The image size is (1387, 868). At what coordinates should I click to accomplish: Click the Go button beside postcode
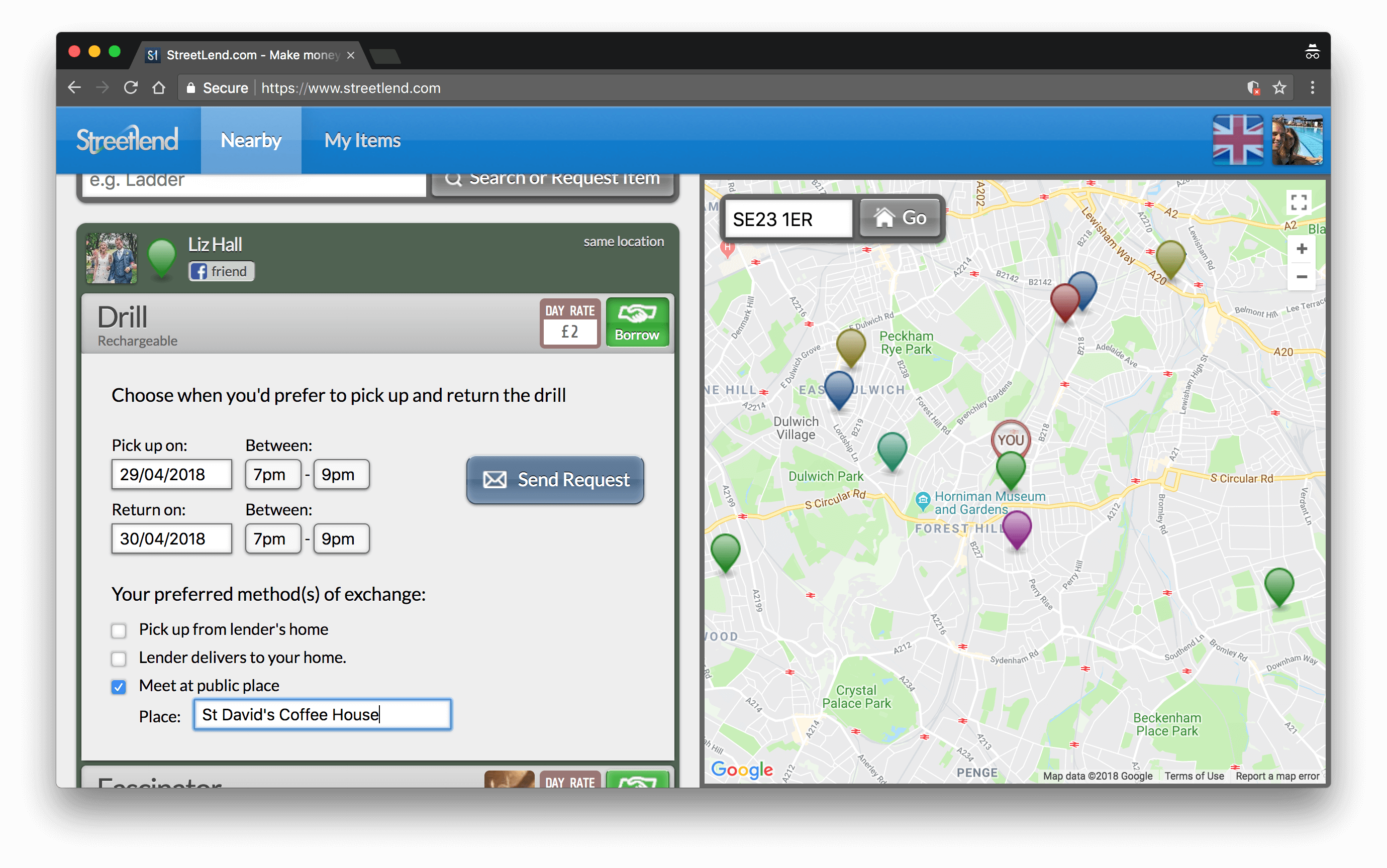(900, 218)
